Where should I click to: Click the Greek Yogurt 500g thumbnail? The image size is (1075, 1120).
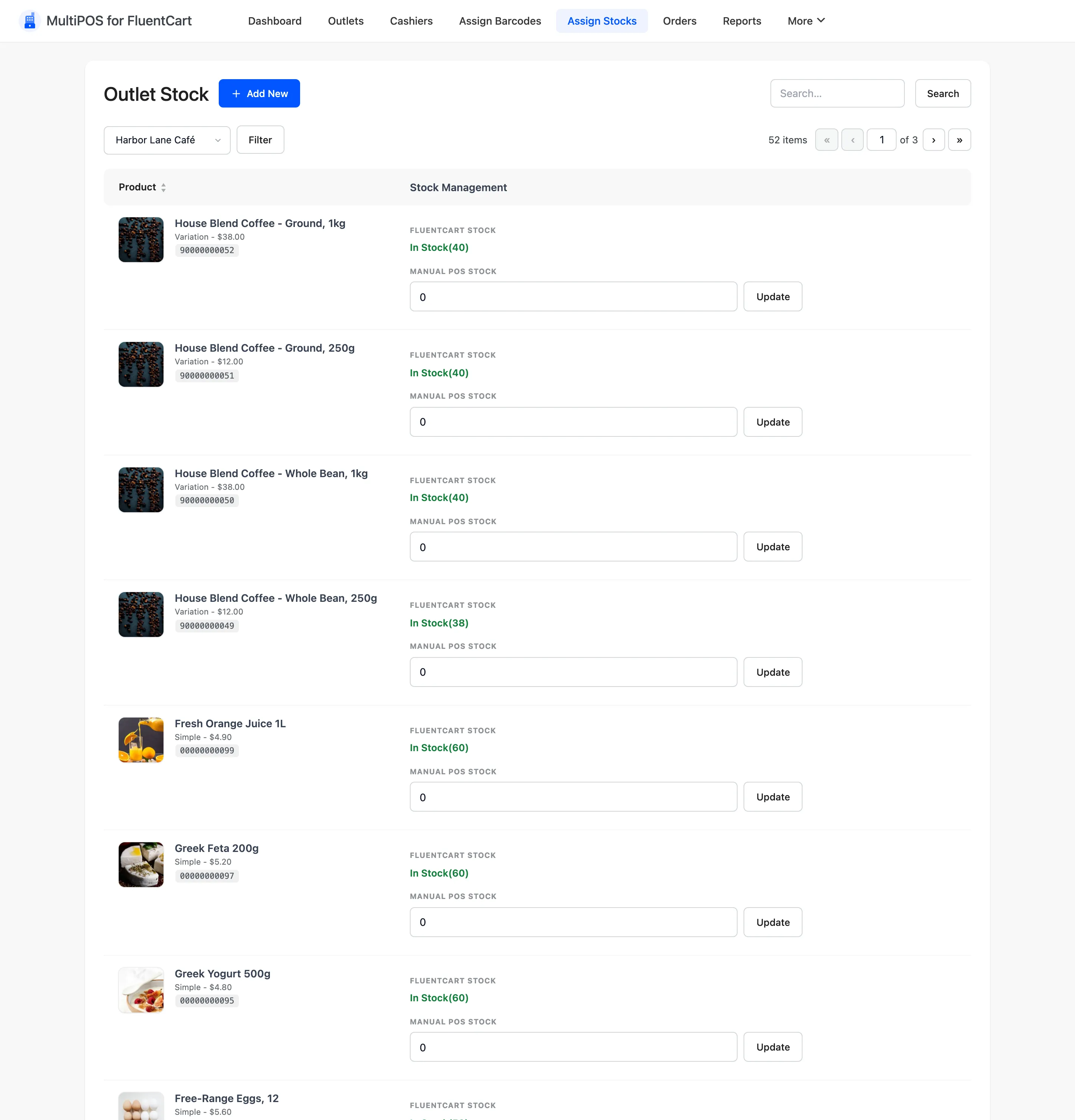click(141, 990)
